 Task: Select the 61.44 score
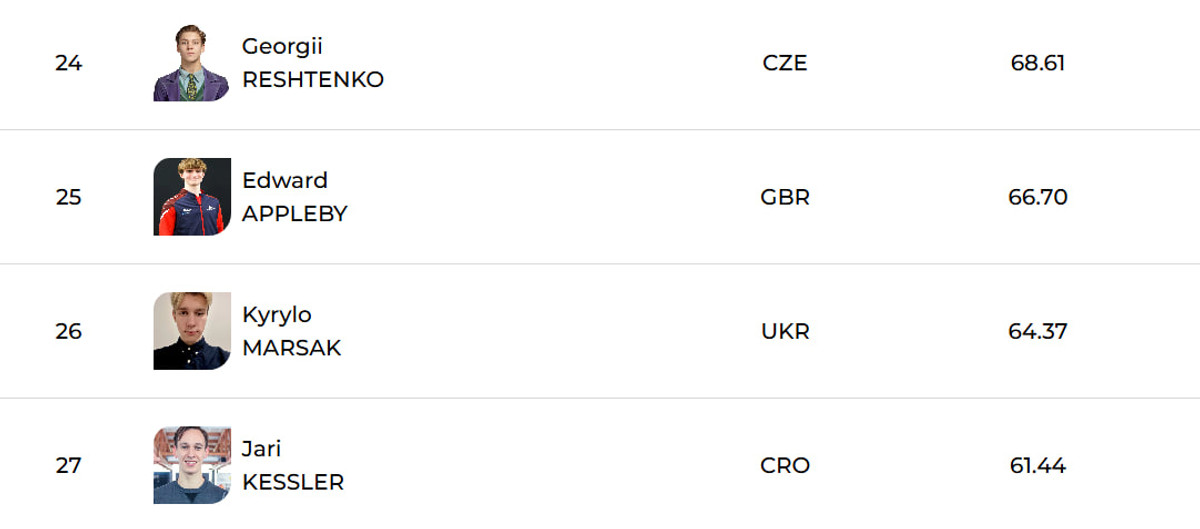1037,465
